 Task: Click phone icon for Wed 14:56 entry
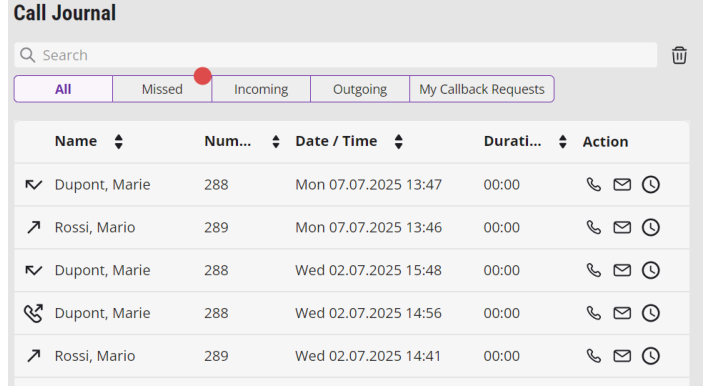click(594, 313)
